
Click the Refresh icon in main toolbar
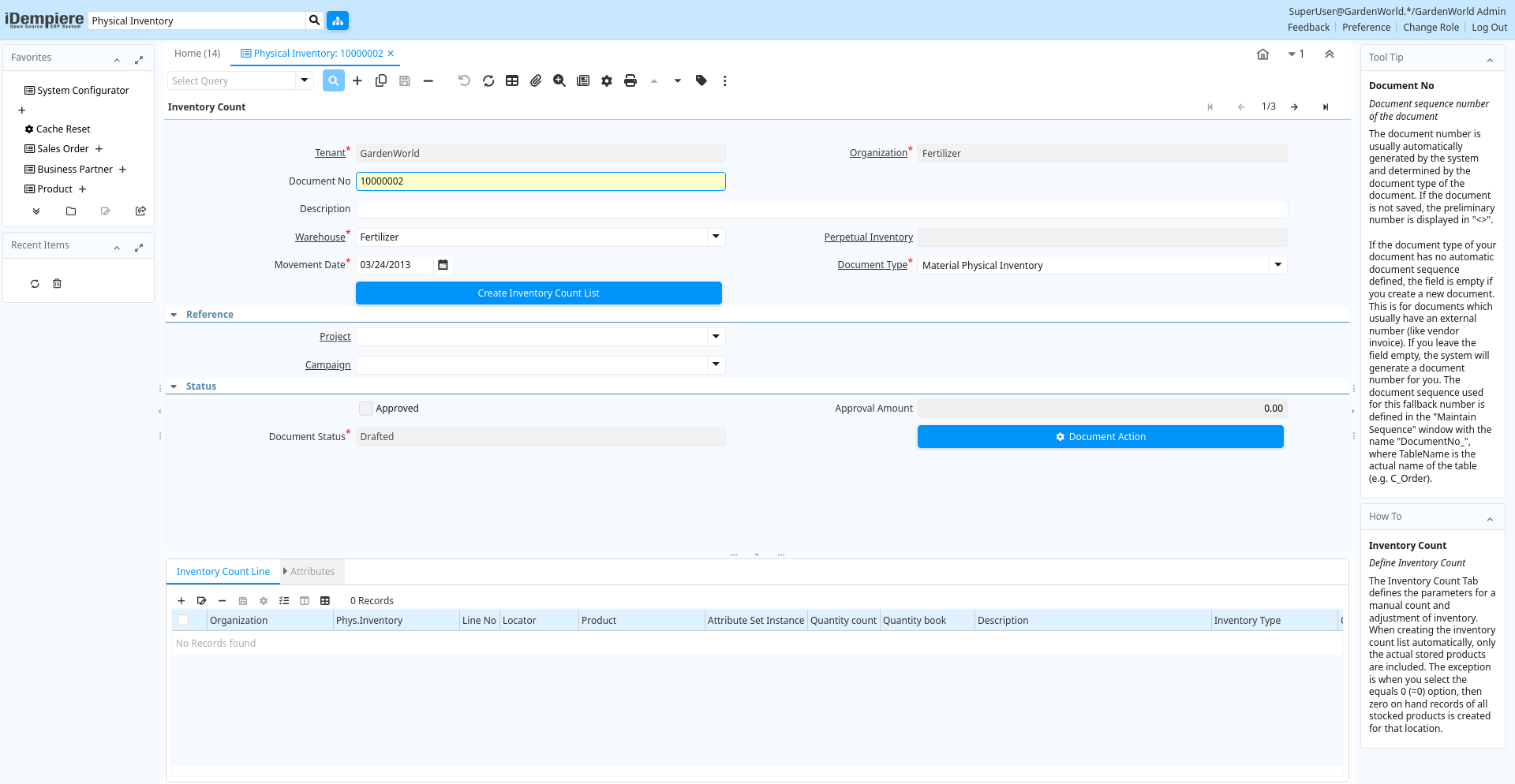[x=488, y=80]
